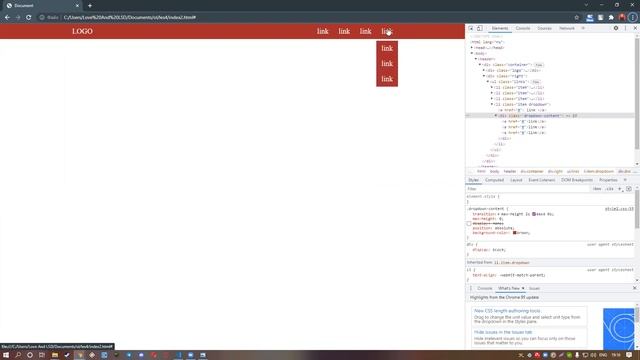Expand the div class logo node
This screenshot has width=640, height=360.
[x=484, y=70]
